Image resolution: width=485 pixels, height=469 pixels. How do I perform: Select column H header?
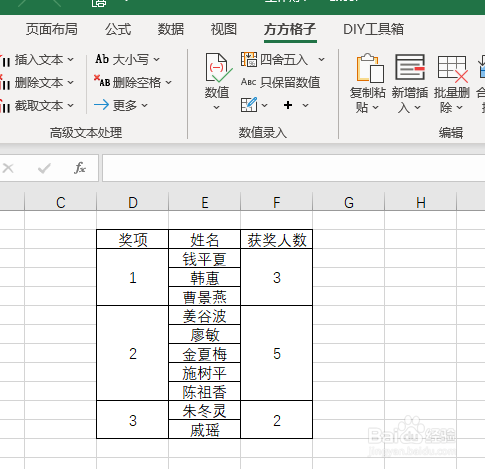tap(421, 202)
